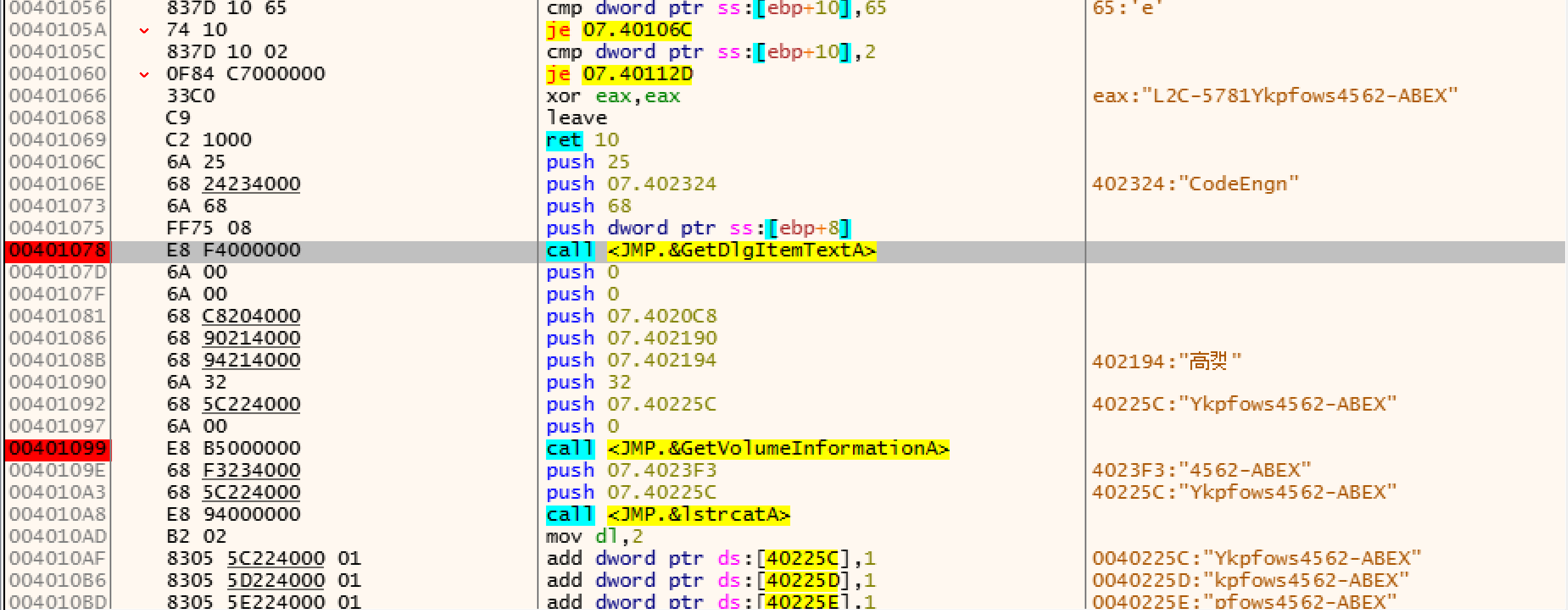Click the push 07.4023F3 instruction
This screenshot has height=610, width=1568.
click(x=631, y=470)
